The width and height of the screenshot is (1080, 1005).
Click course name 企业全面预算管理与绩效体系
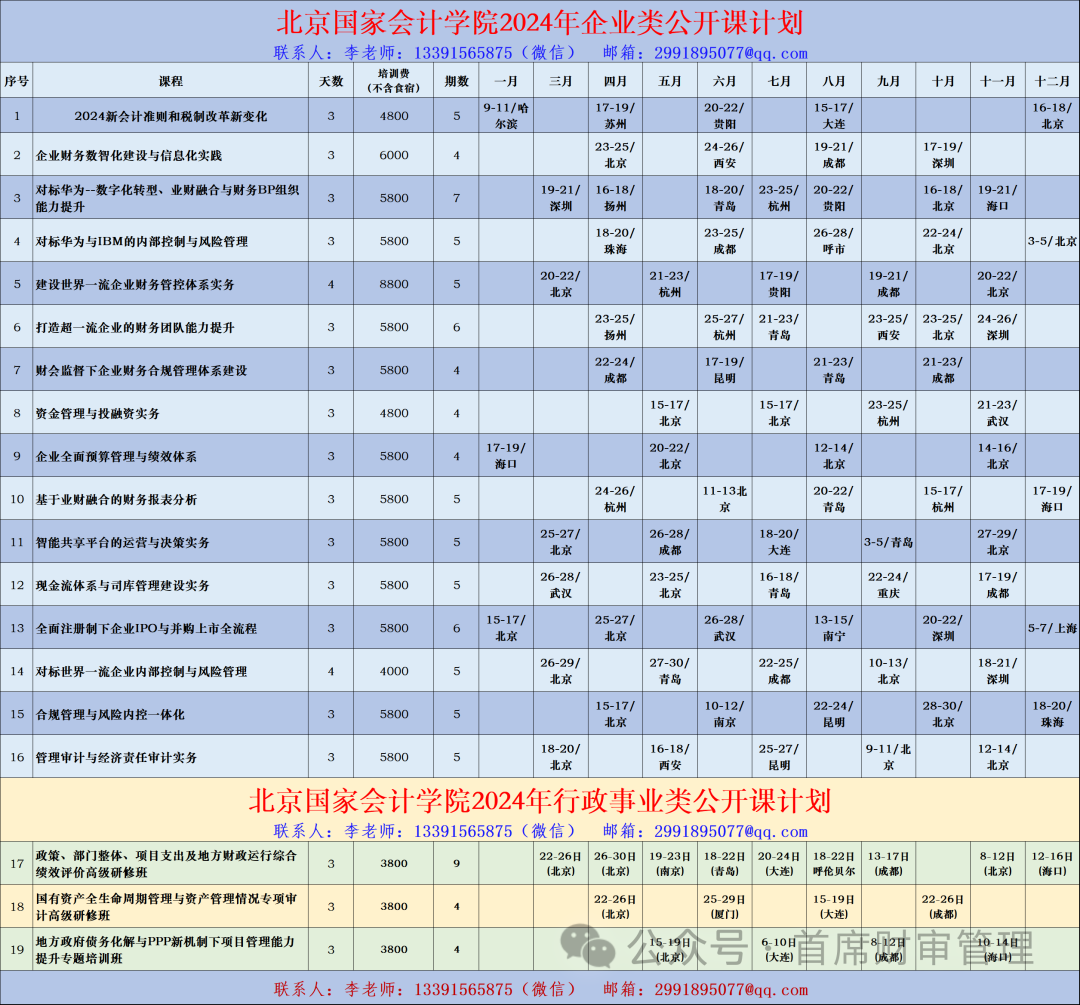pyautogui.click(x=116, y=457)
